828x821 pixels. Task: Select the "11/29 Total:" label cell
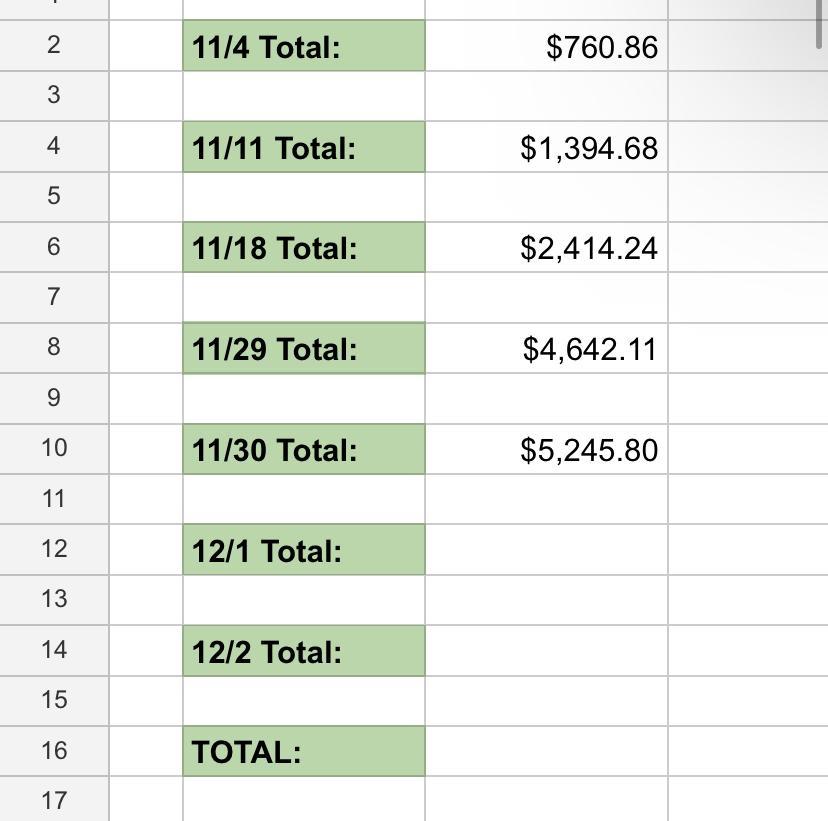(x=303, y=349)
